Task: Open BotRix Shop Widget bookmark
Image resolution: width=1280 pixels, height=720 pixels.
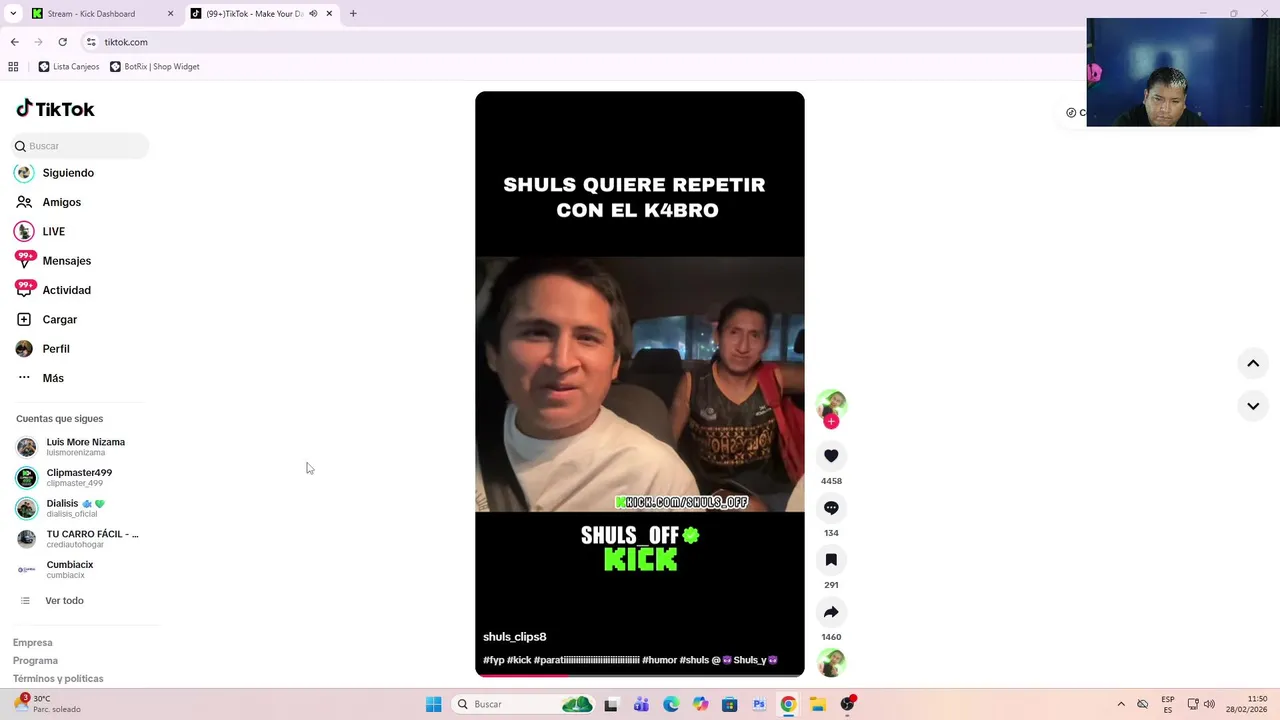Action: click(x=154, y=67)
